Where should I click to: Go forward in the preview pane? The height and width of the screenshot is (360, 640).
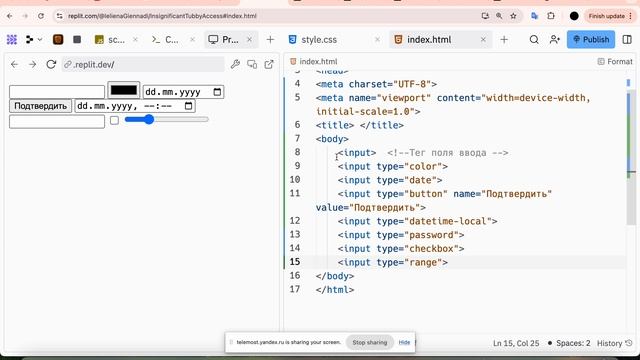click(x=33, y=64)
